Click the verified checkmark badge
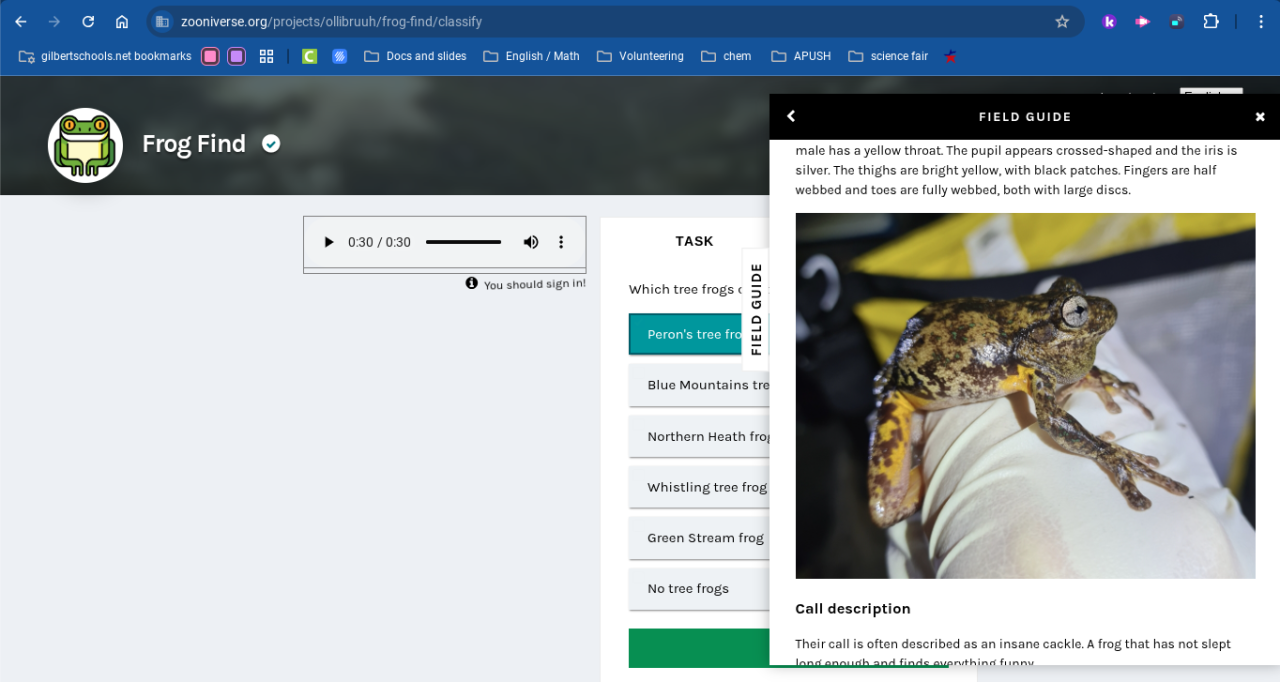The width and height of the screenshot is (1280, 682). pos(271,144)
